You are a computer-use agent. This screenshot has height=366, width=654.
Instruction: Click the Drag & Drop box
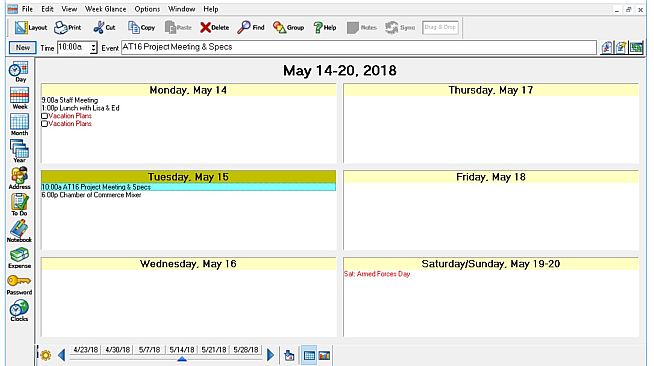click(440, 28)
